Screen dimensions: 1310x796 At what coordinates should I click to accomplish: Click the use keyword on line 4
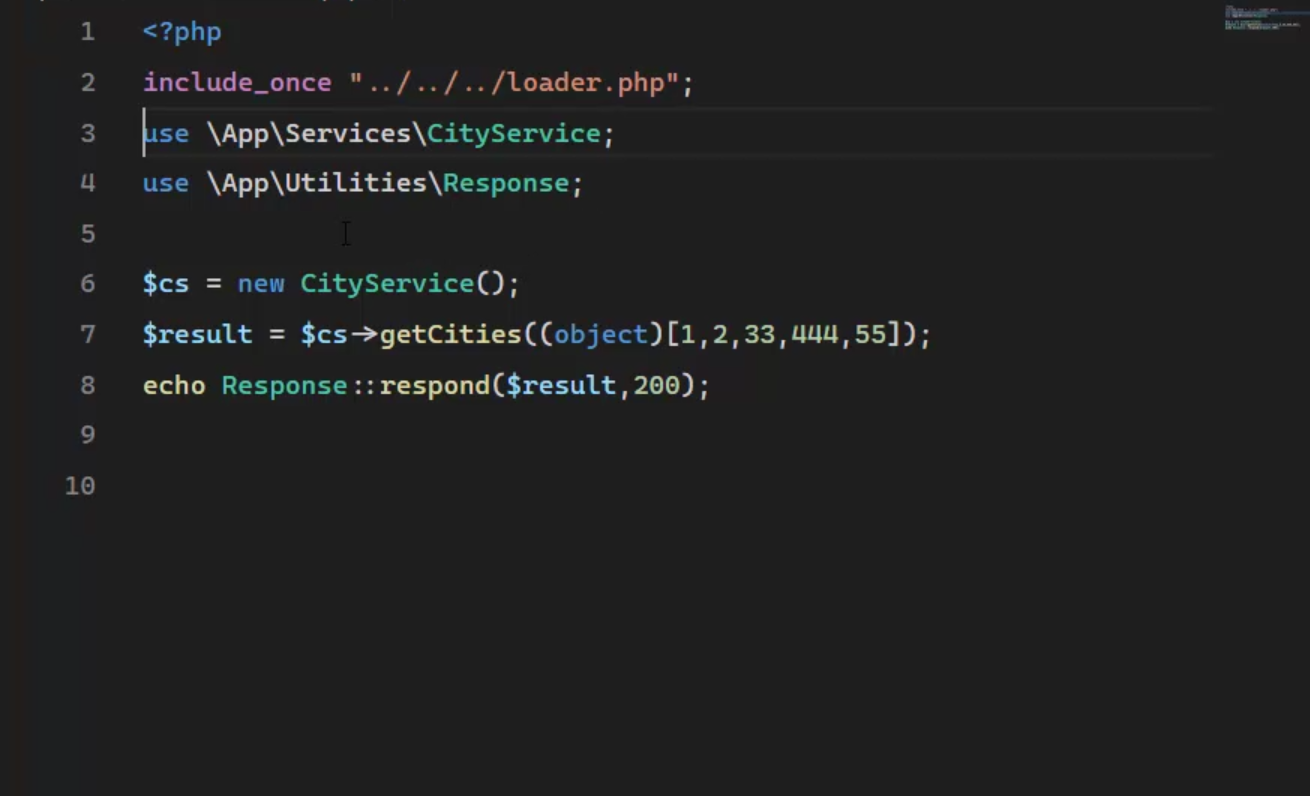[166, 183]
